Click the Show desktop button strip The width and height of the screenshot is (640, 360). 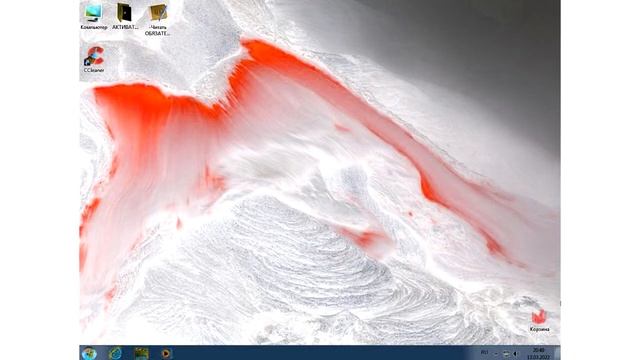click(557, 353)
